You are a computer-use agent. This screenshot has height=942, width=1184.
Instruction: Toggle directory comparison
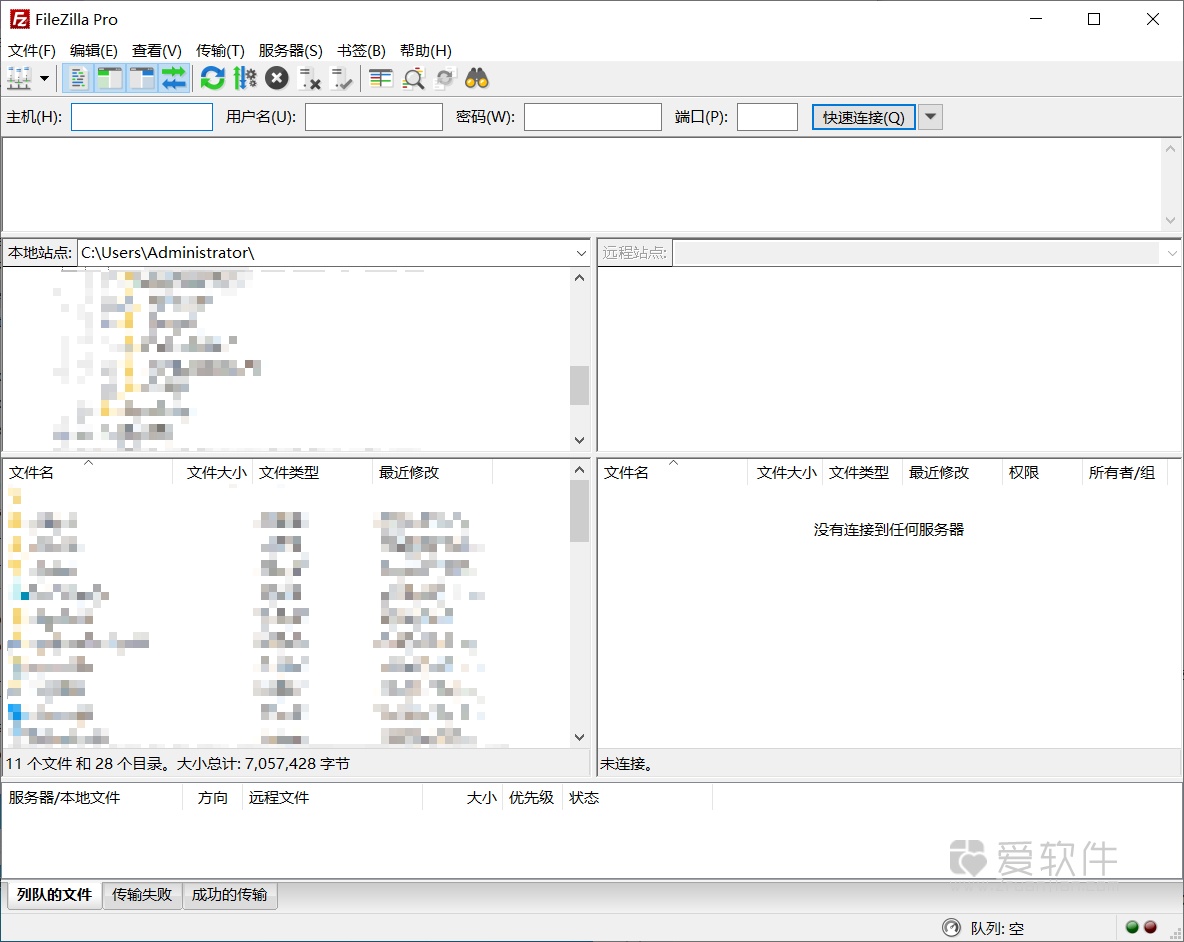(413, 78)
